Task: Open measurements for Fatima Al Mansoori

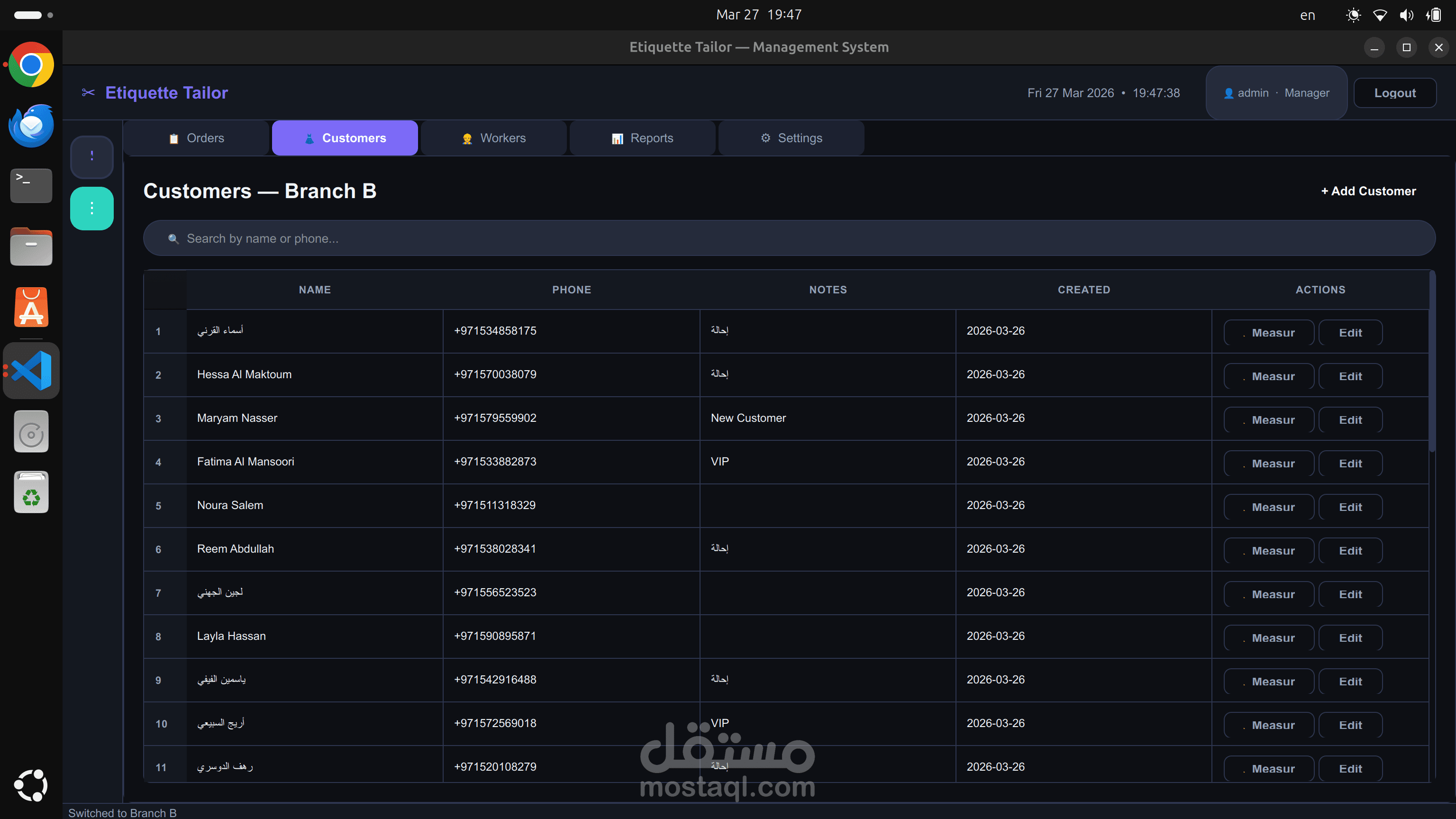Action: click(1268, 464)
